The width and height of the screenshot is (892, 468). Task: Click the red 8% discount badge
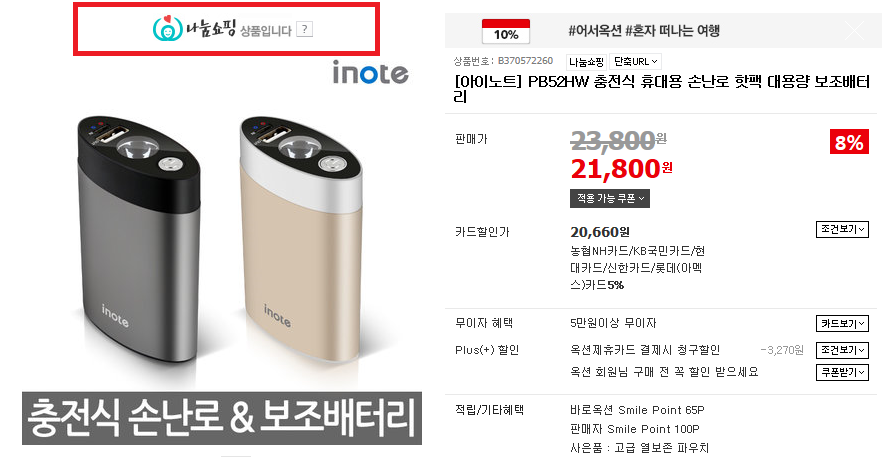pos(849,142)
